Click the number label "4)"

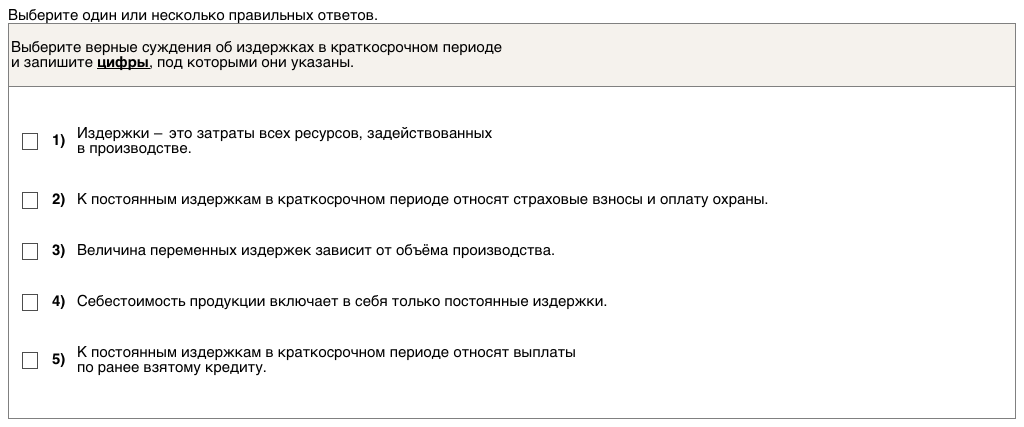point(58,301)
